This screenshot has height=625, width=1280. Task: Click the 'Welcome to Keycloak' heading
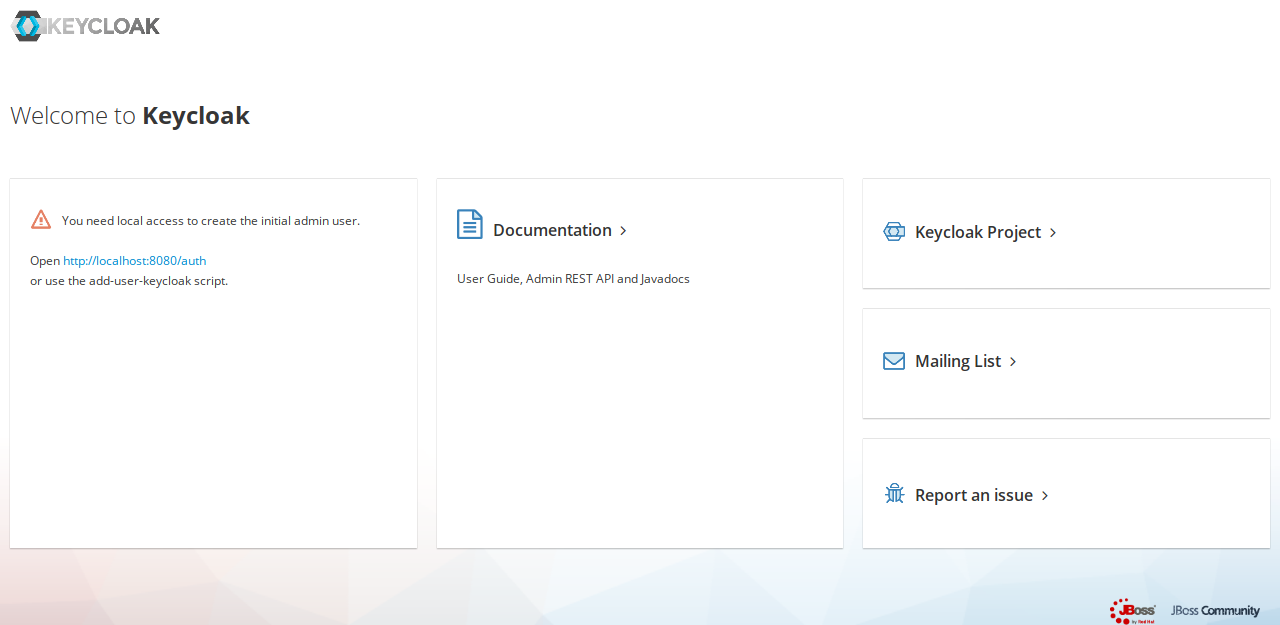[130, 116]
